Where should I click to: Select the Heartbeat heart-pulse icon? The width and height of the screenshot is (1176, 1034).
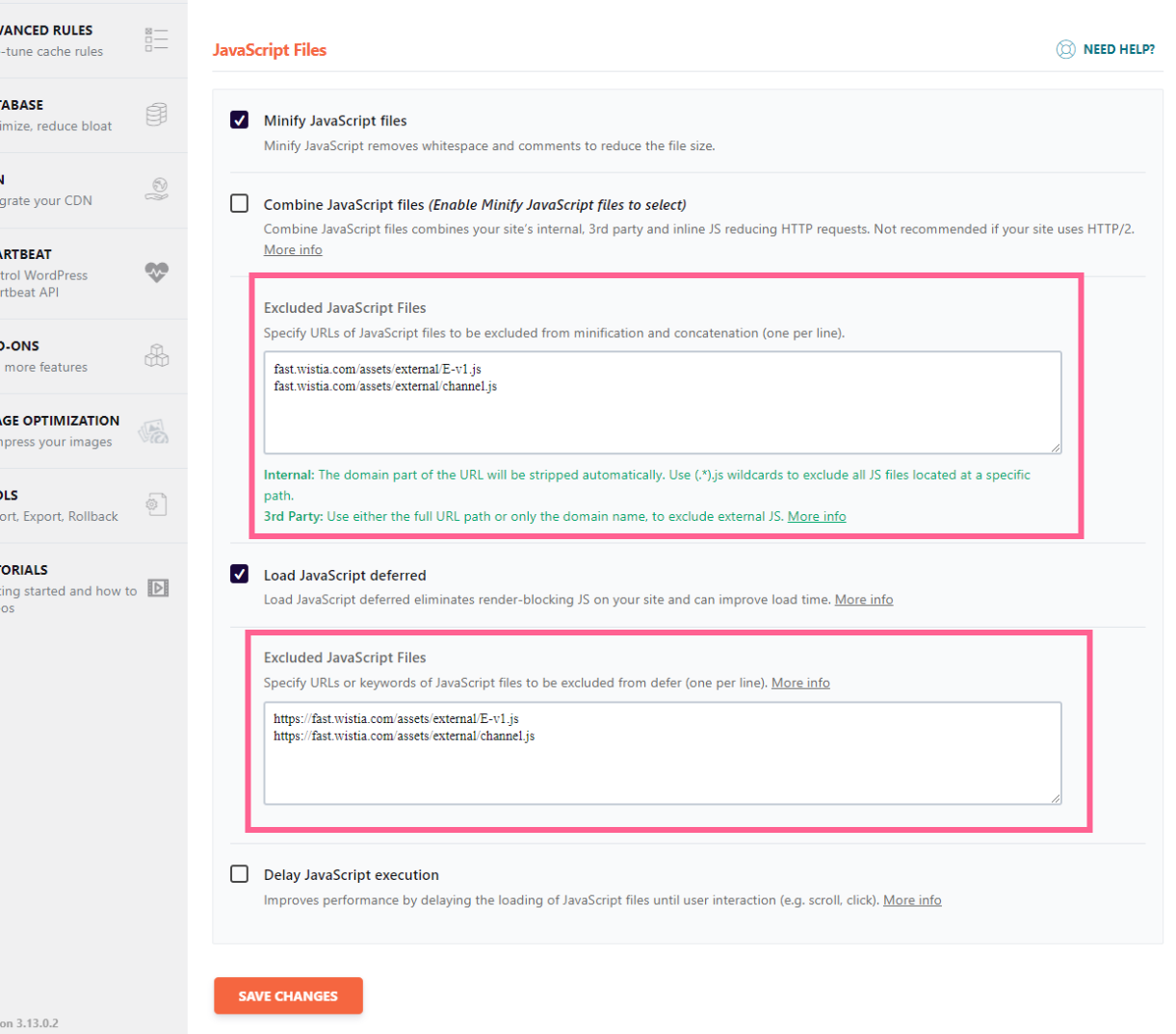[156, 272]
